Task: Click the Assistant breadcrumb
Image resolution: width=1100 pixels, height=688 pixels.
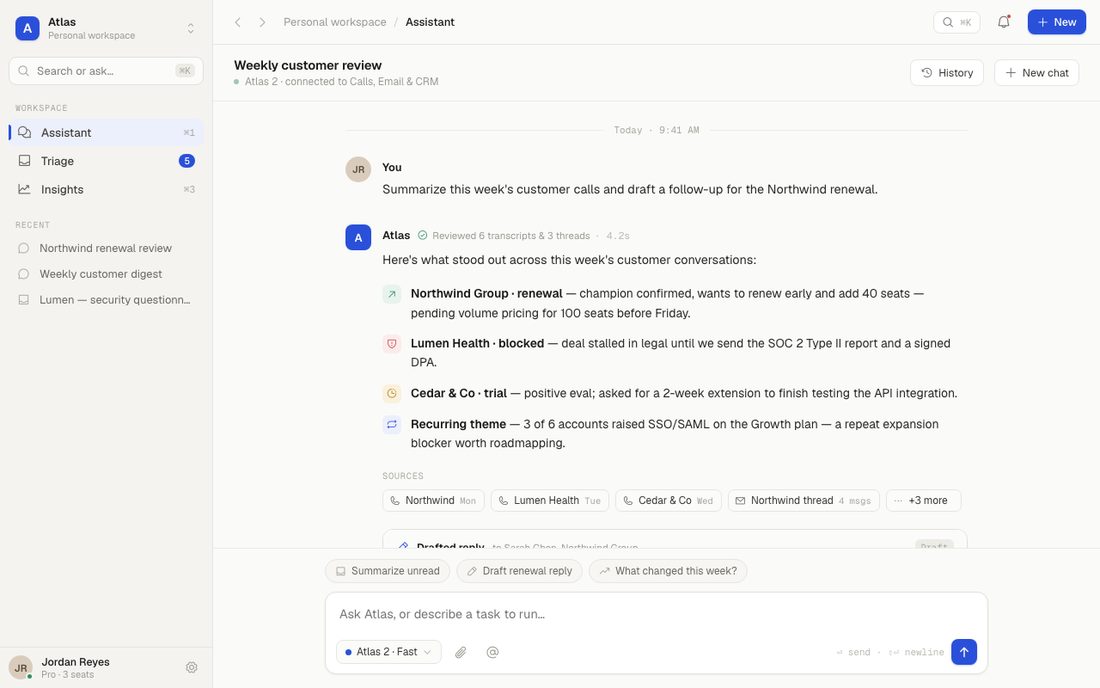Action: click(x=430, y=22)
